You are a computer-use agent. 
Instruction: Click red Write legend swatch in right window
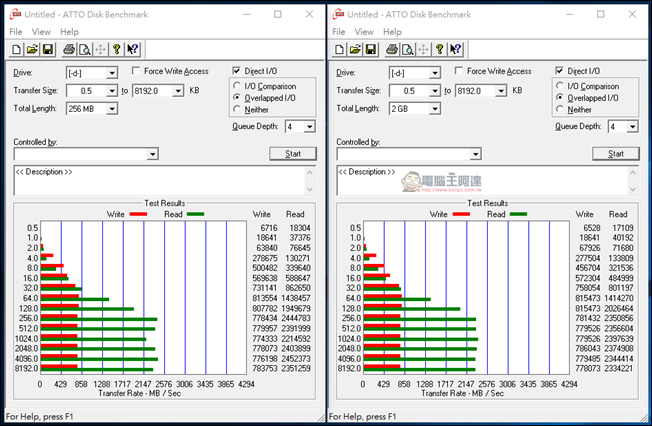[x=461, y=214]
